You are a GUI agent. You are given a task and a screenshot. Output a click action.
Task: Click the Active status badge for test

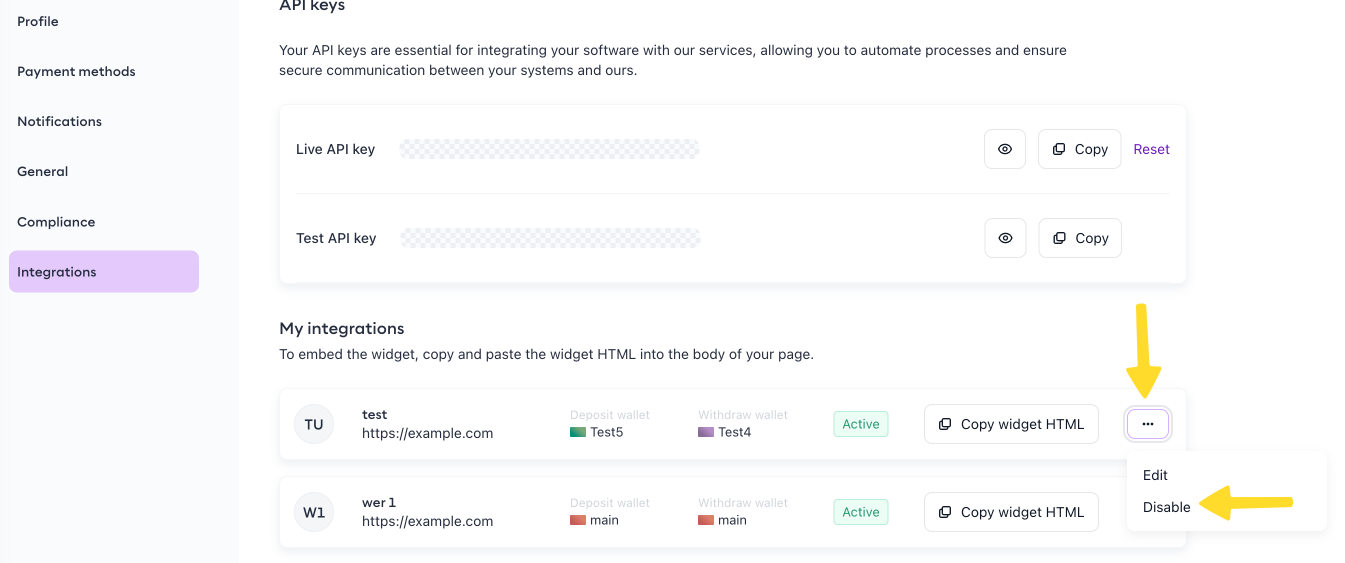pyautogui.click(x=860, y=424)
